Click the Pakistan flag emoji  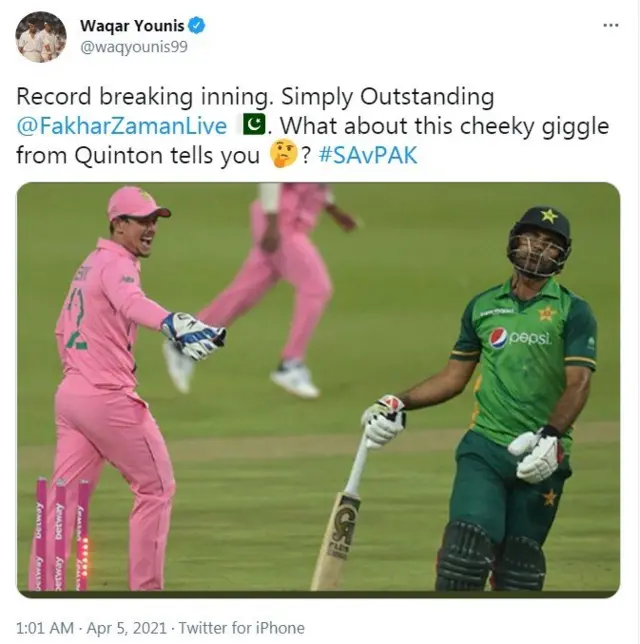coord(254,125)
